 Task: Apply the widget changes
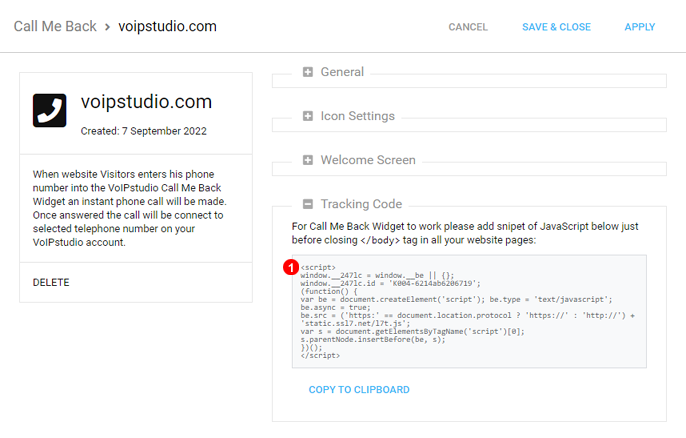click(x=640, y=27)
